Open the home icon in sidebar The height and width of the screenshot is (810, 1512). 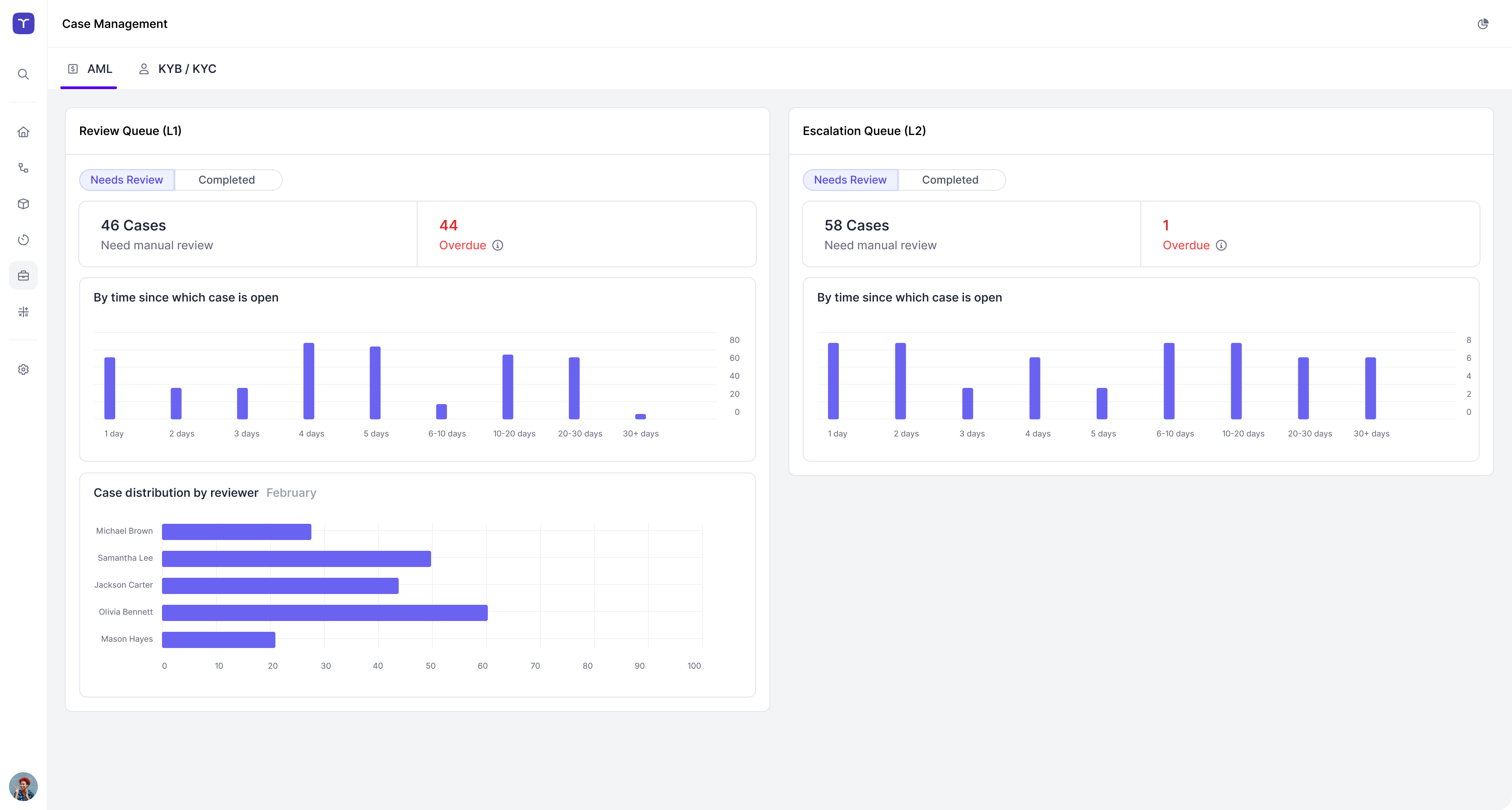click(x=23, y=132)
